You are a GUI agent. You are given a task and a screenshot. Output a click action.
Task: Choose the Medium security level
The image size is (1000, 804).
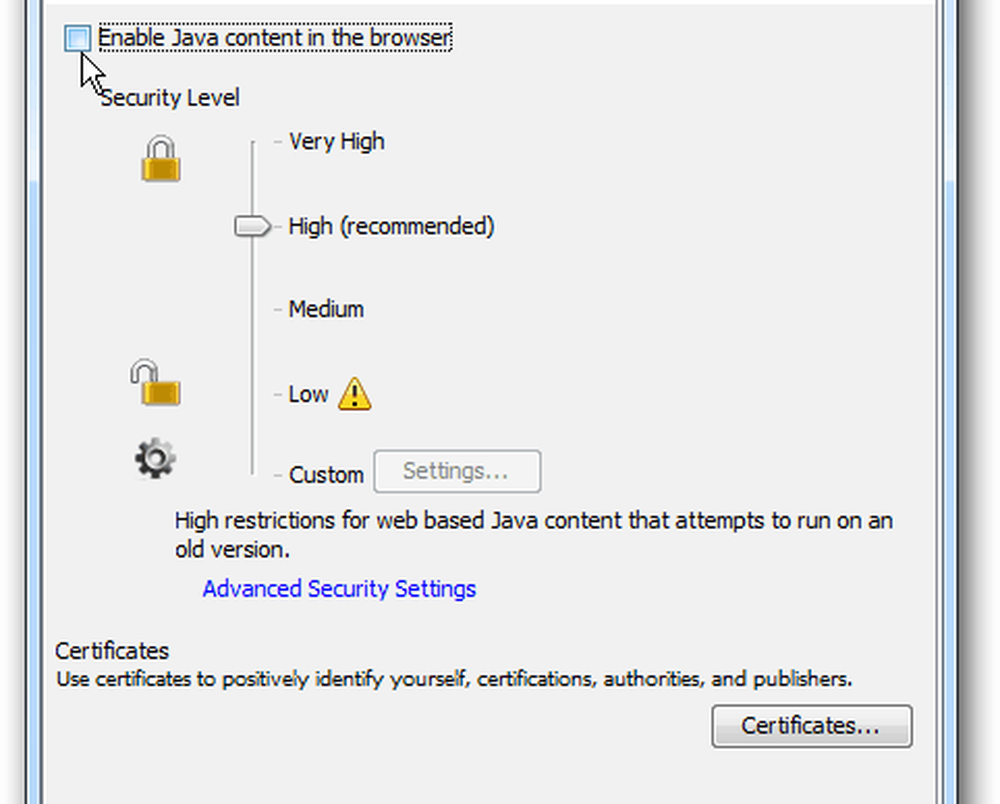[x=326, y=310]
